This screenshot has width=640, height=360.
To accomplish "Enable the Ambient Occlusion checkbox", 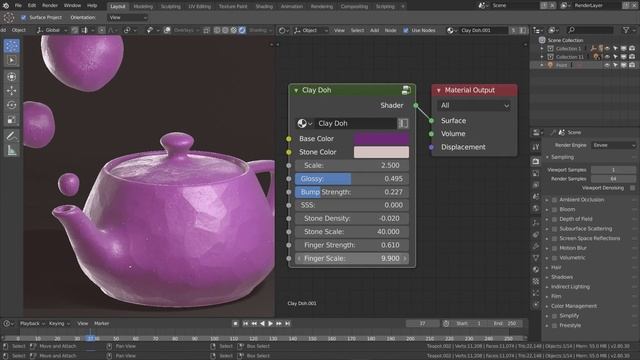I will click(554, 200).
